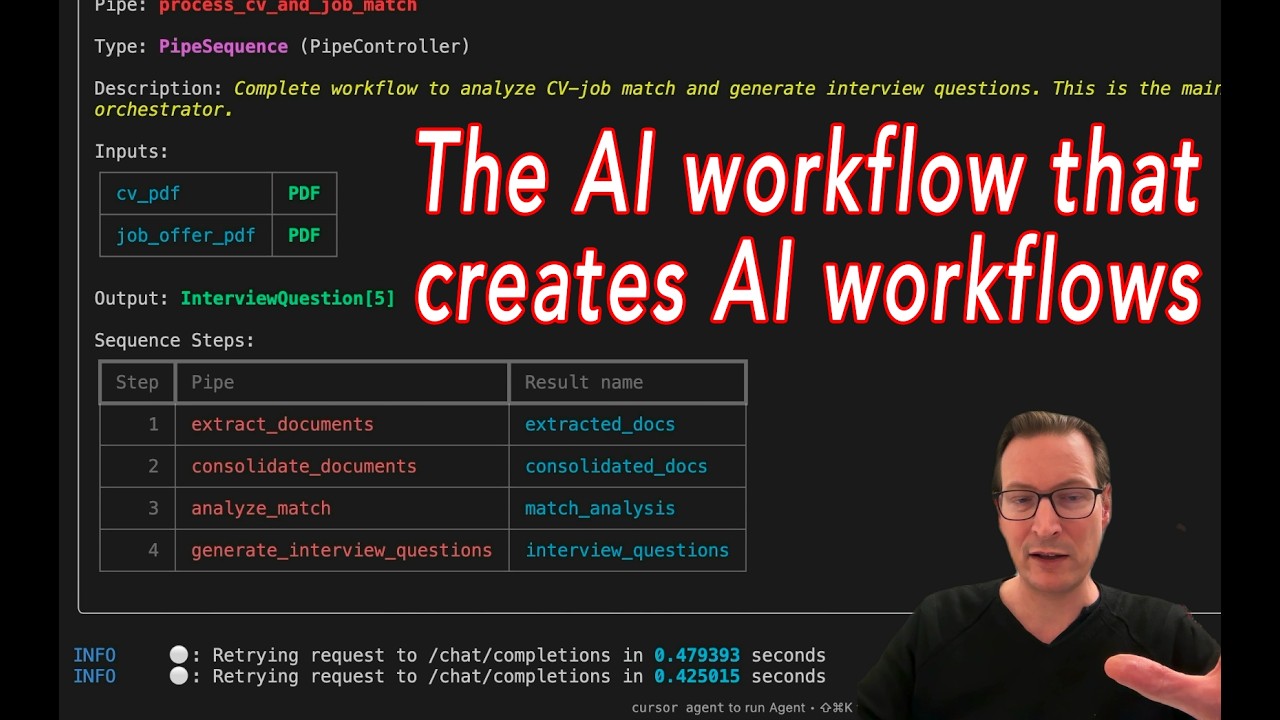Click the consolidated_docs result name
The image size is (1280, 720).
click(616, 466)
